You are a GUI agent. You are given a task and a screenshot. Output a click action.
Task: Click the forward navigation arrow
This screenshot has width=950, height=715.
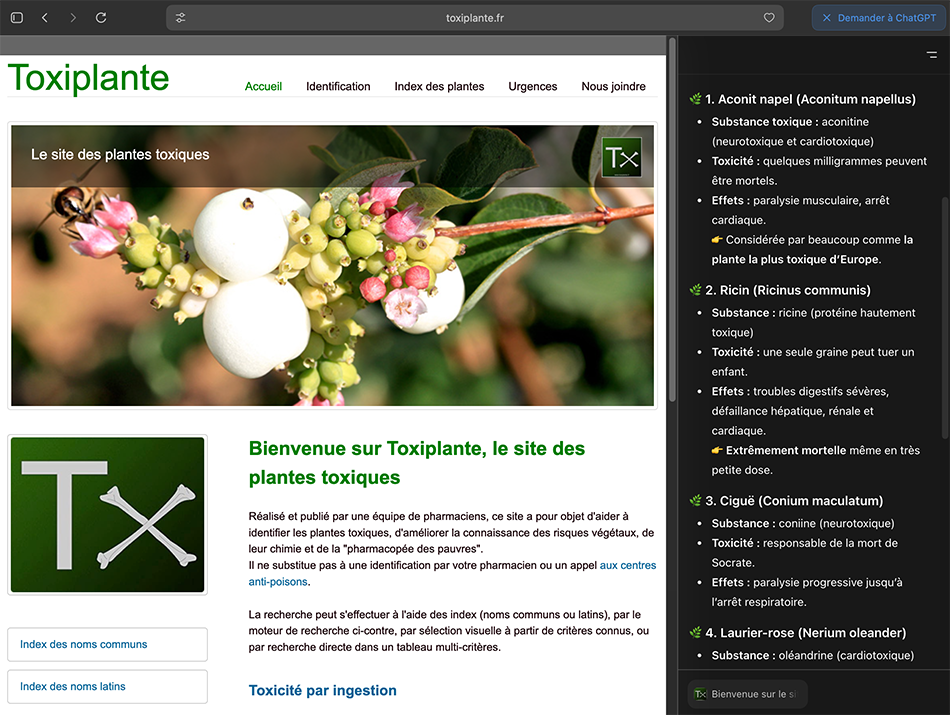(73, 18)
